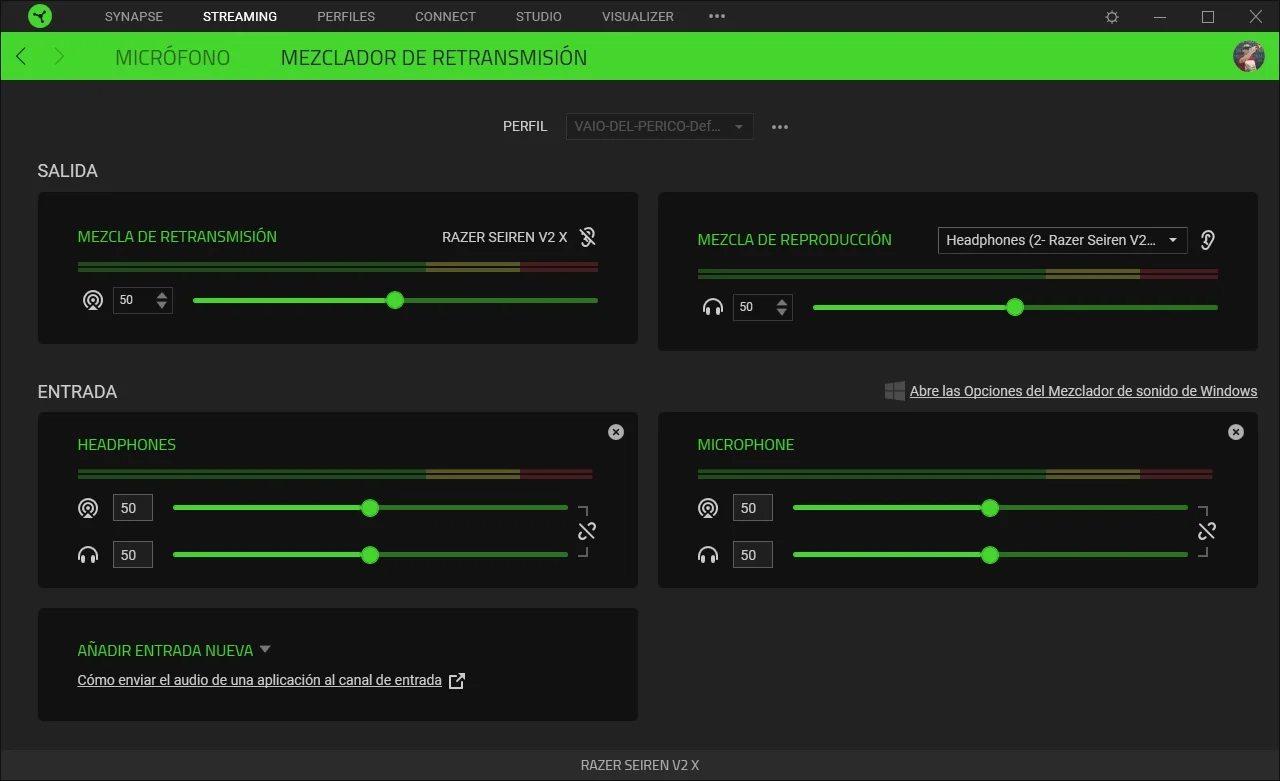Screen dimensions: 1280x781
Task: Click the broadcast icon in Mezcla de Retransmisión
Action: (93, 300)
